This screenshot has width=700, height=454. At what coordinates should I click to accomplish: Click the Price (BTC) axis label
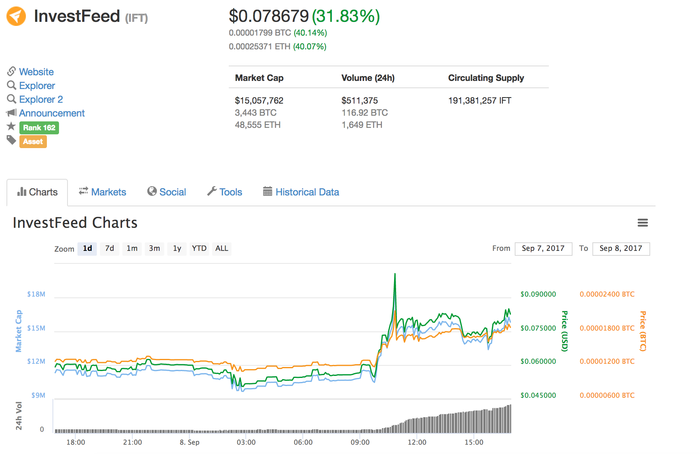click(642, 331)
